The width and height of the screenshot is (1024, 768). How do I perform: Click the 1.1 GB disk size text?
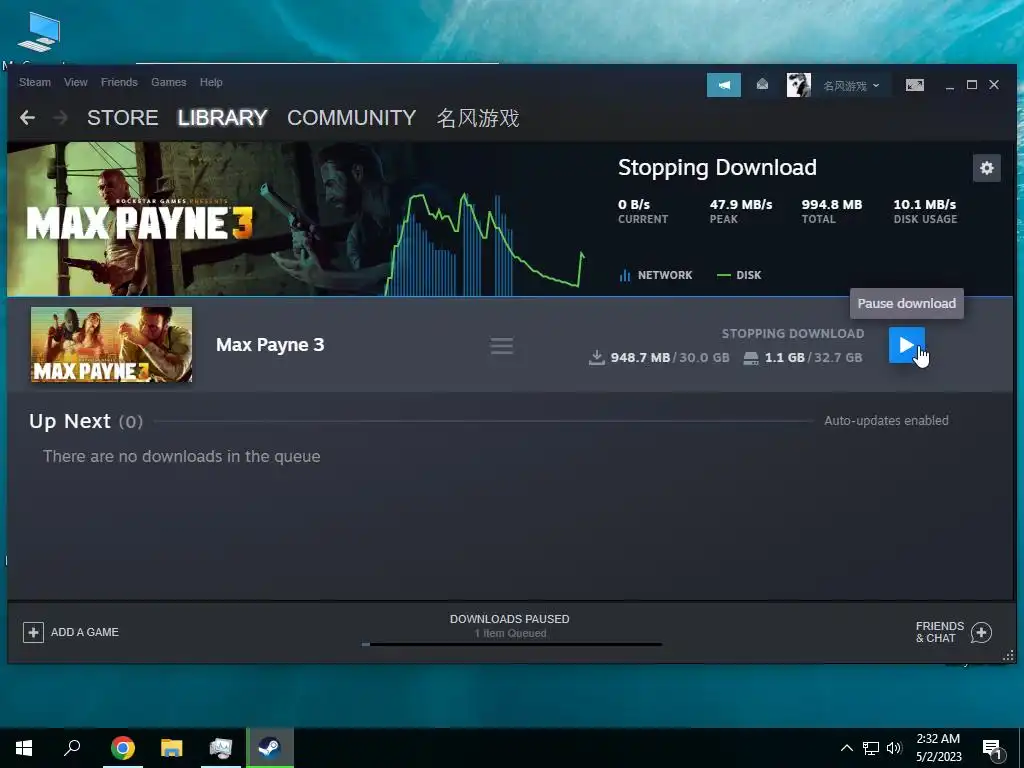pyautogui.click(x=784, y=358)
